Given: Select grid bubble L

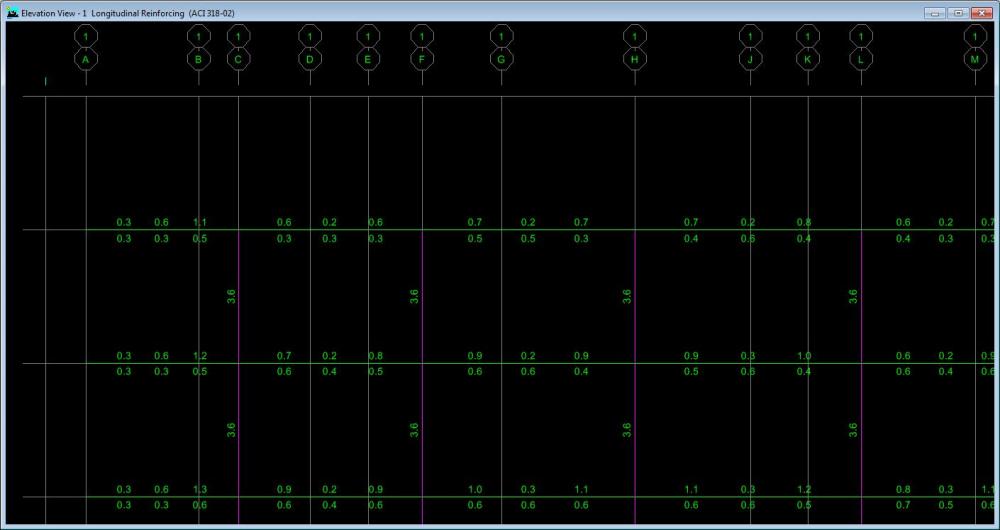Looking at the screenshot, I should click(861, 60).
